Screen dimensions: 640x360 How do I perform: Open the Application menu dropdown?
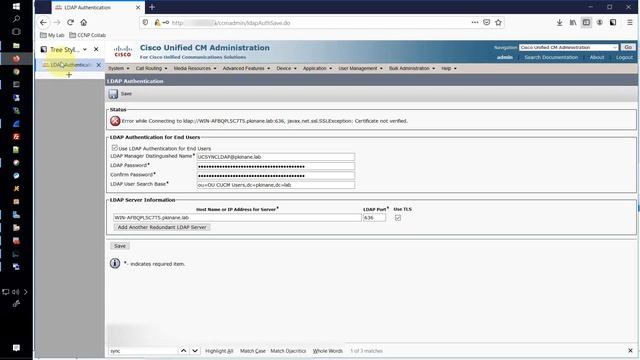317,68
